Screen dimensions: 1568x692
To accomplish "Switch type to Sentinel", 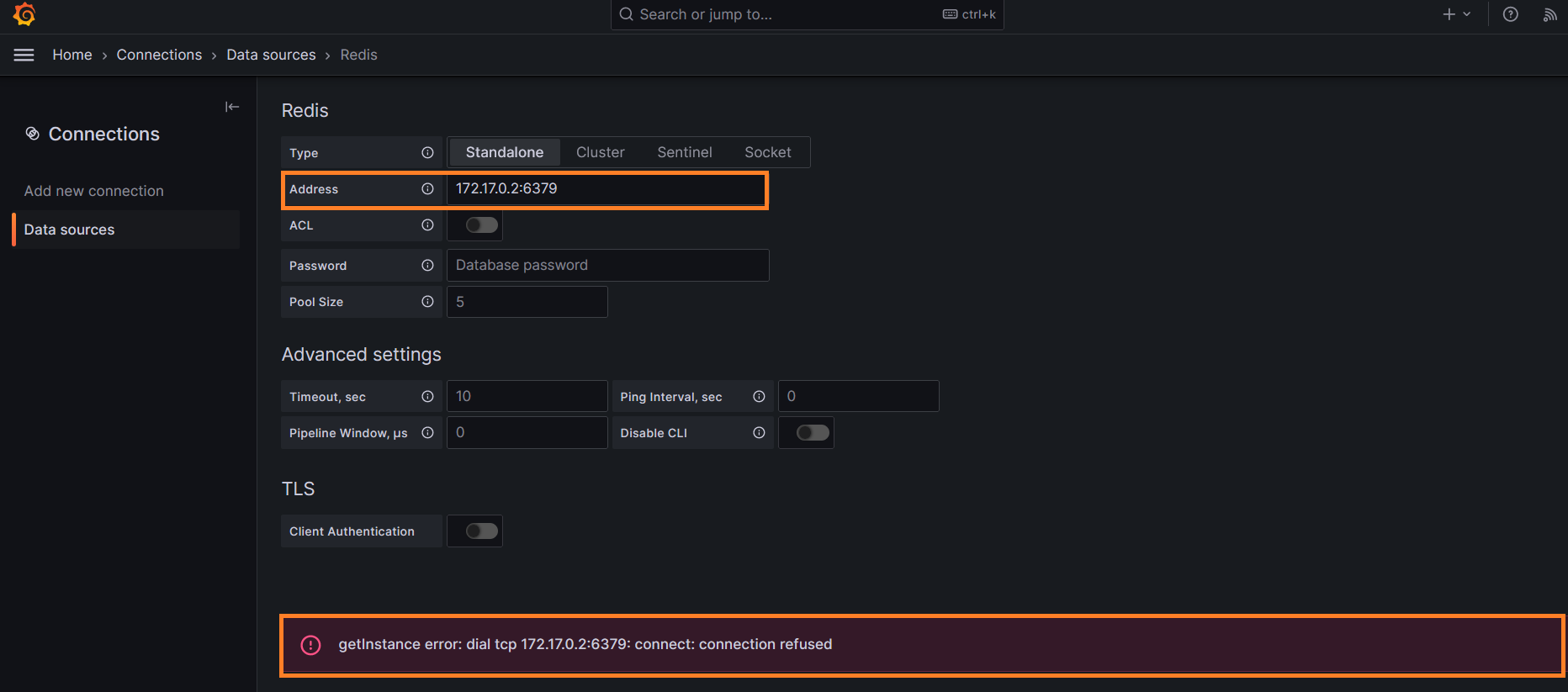I will click(x=684, y=152).
